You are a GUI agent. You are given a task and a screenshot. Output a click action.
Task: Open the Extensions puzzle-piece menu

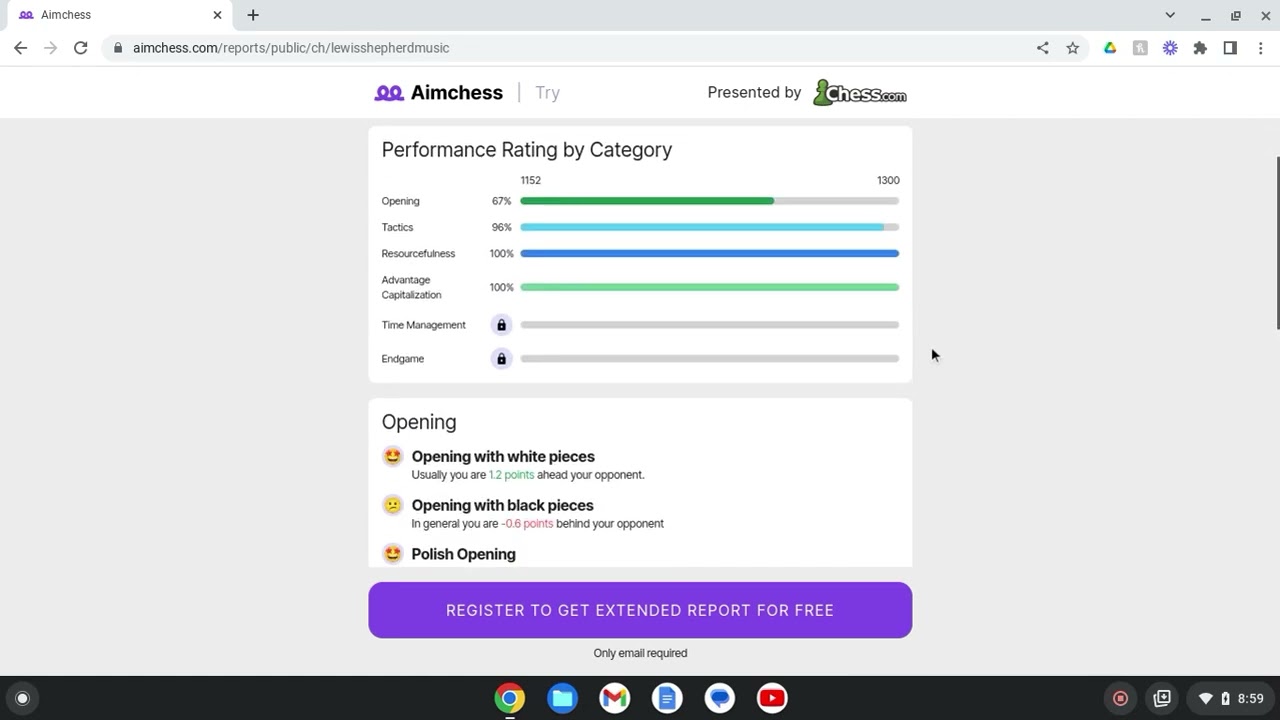pyautogui.click(x=1200, y=48)
